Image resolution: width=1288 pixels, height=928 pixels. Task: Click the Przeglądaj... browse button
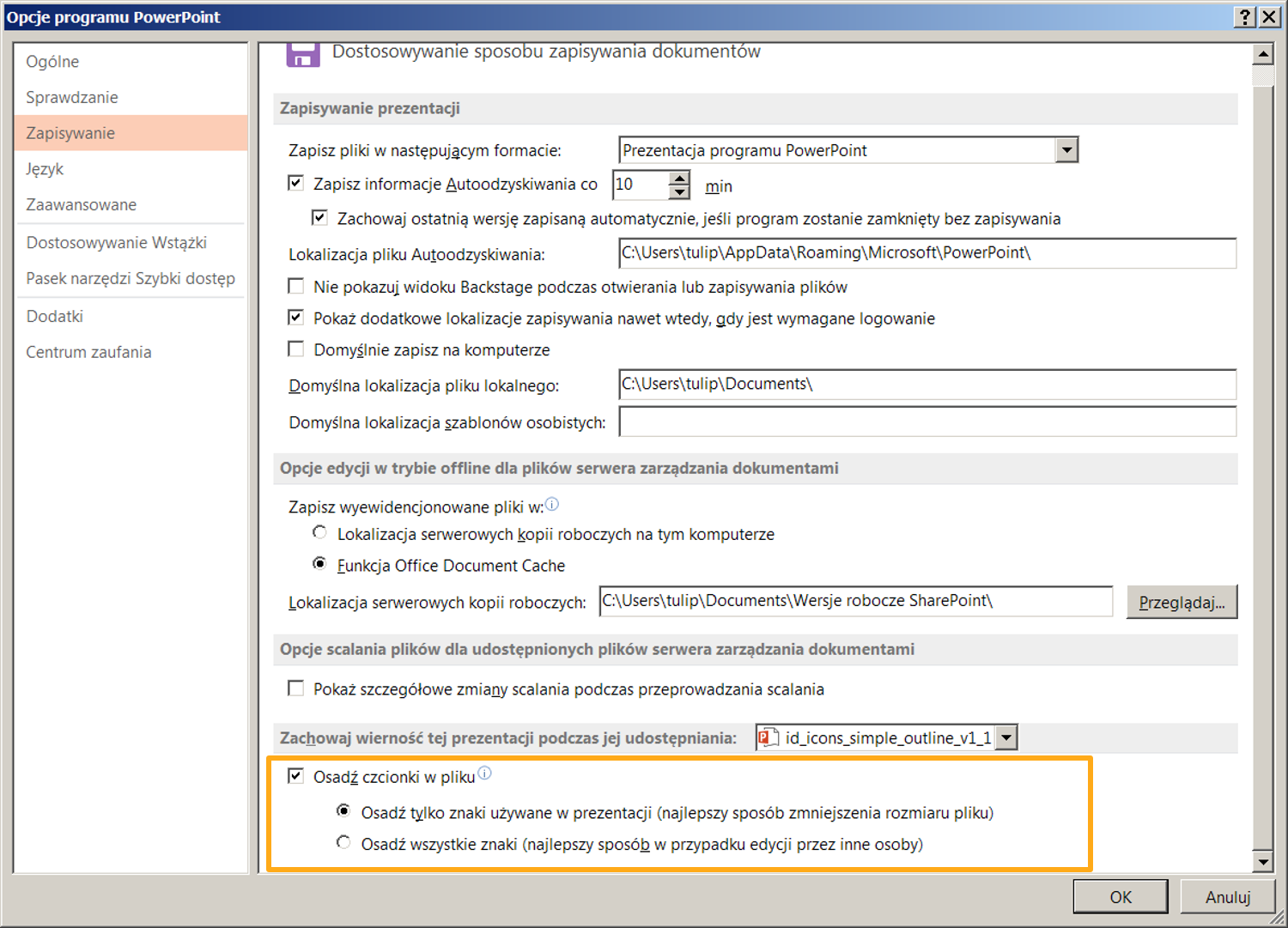[x=1182, y=603]
